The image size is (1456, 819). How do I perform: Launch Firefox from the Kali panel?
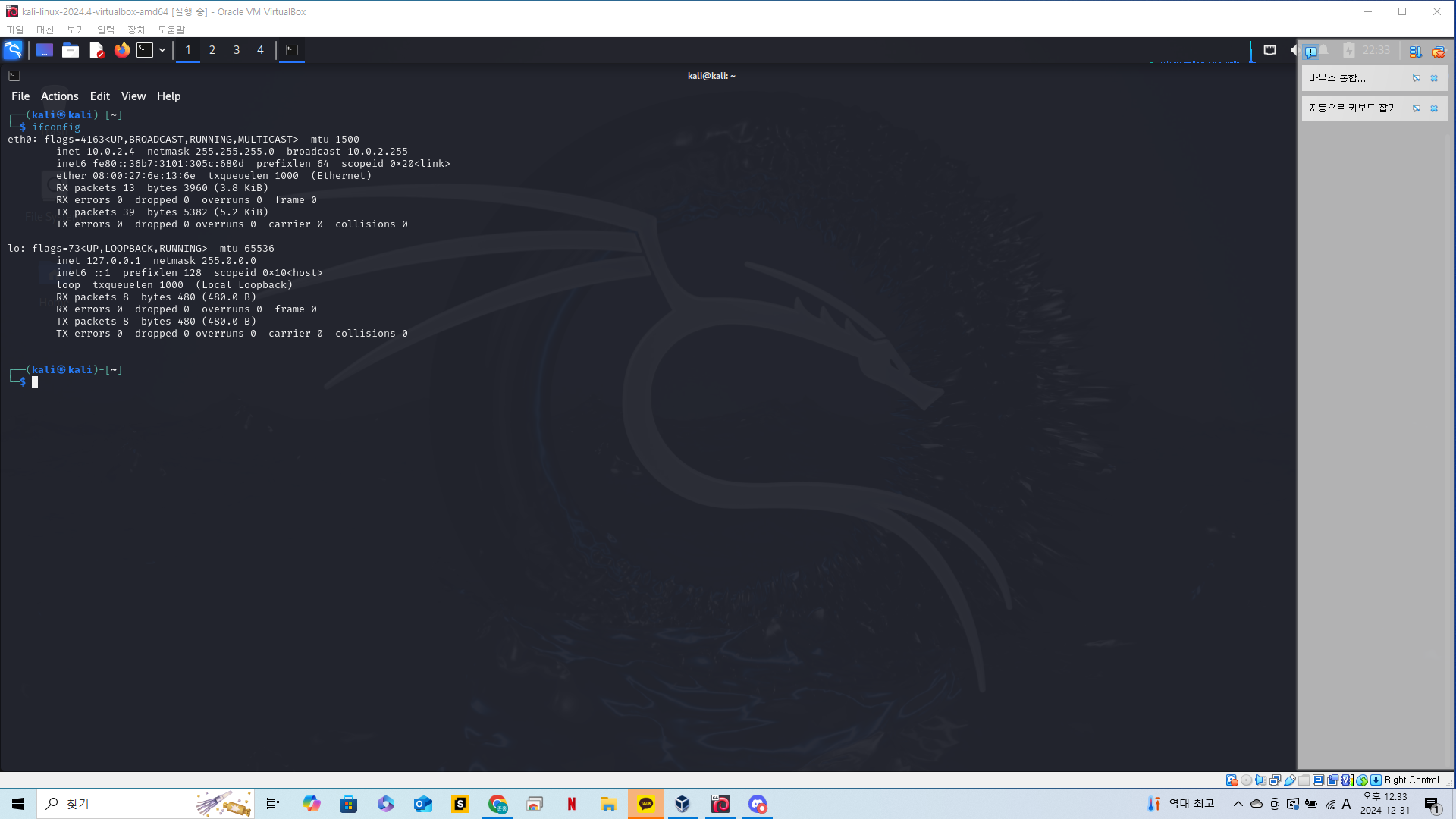pos(122,50)
